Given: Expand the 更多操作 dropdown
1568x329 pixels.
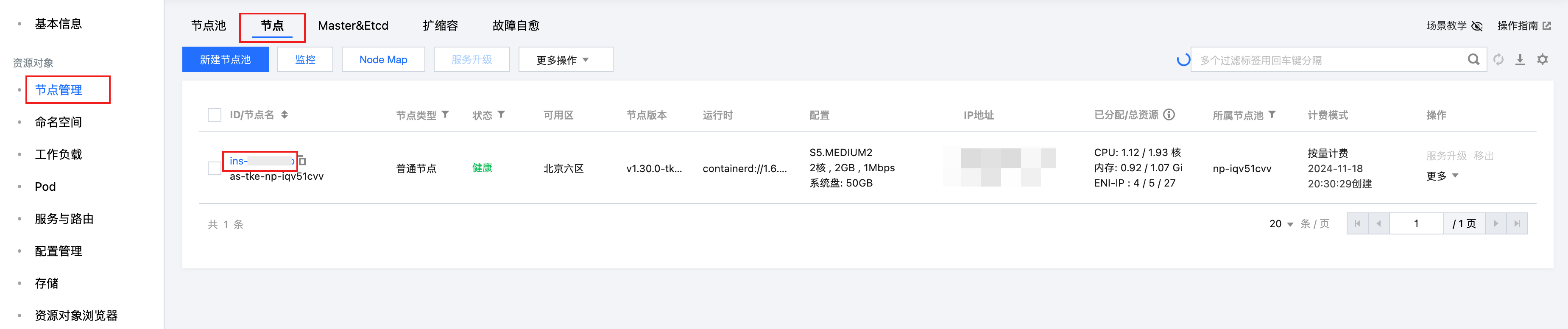Looking at the screenshot, I should [x=565, y=60].
